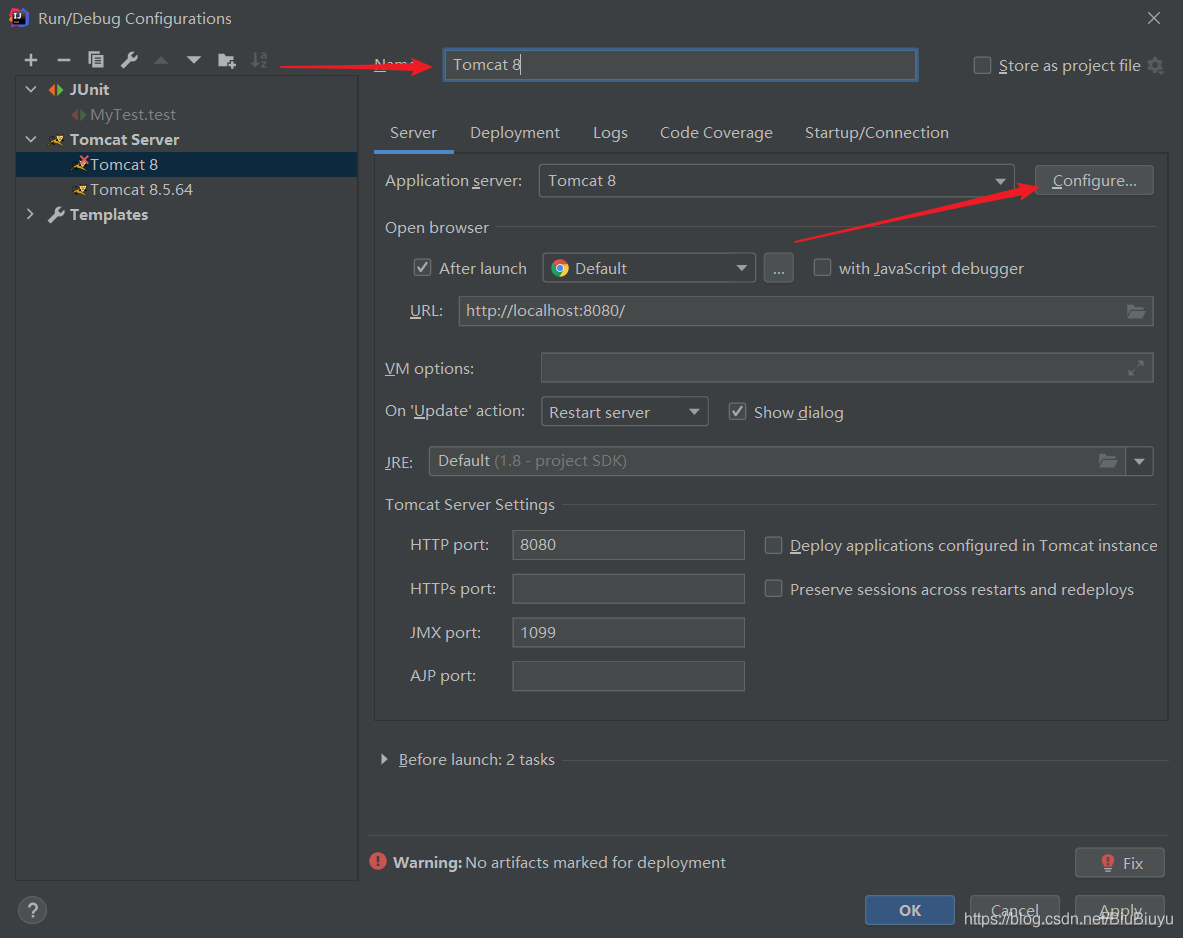The height and width of the screenshot is (938, 1183).
Task: Click the Configure... button
Action: click(1094, 180)
